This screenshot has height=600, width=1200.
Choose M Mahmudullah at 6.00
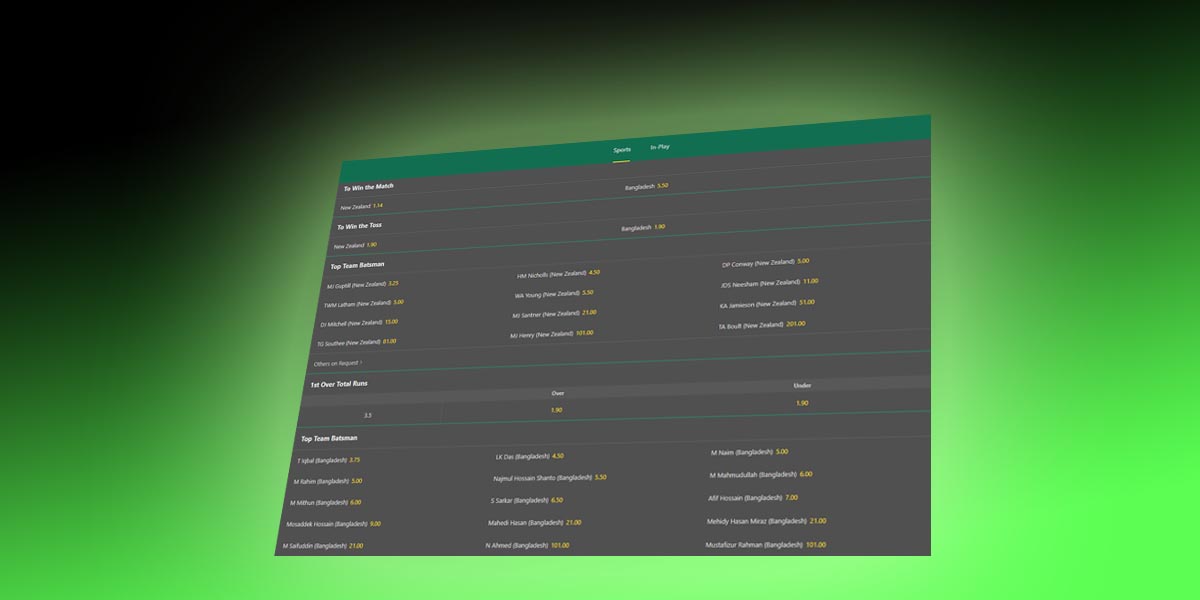(761, 474)
